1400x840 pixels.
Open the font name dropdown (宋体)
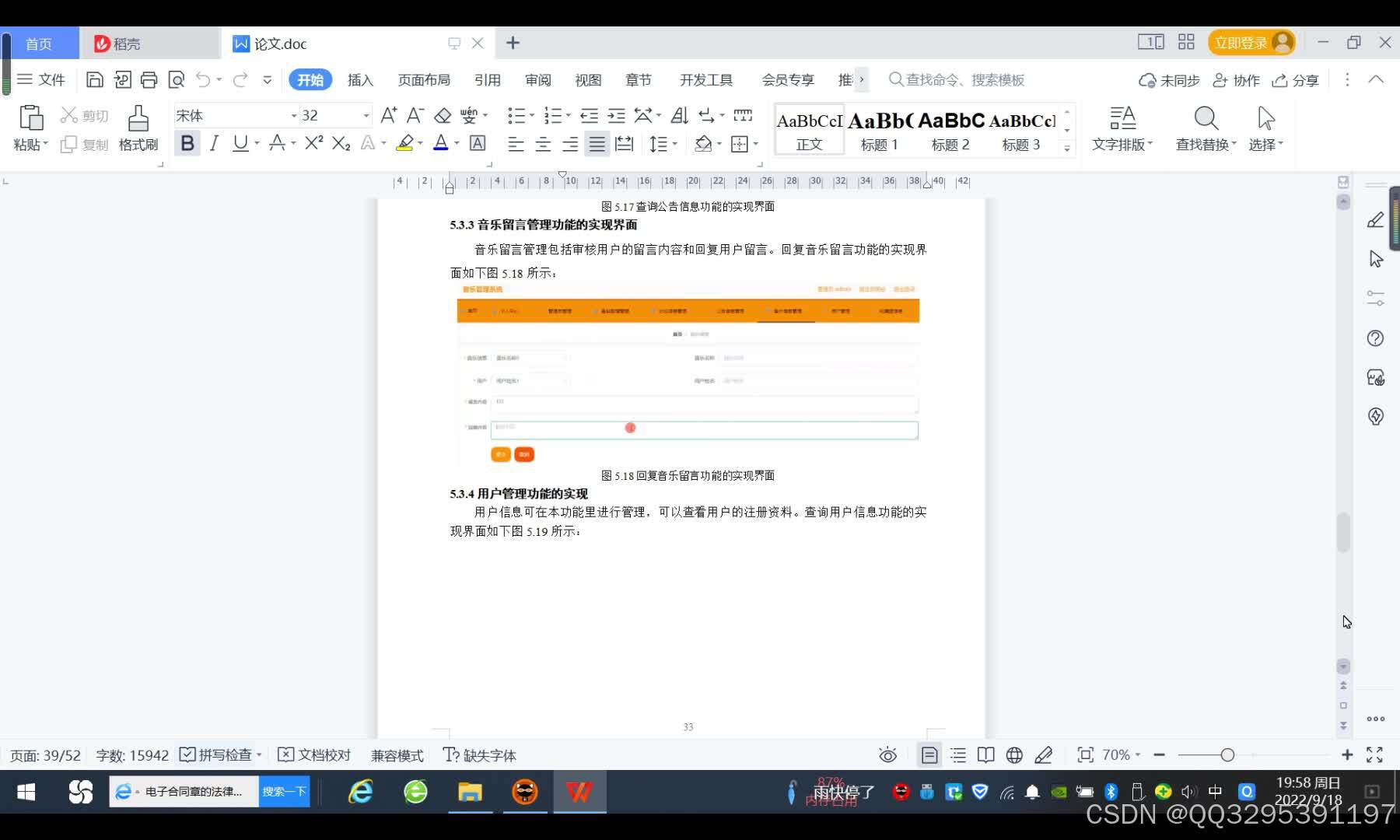pos(294,116)
